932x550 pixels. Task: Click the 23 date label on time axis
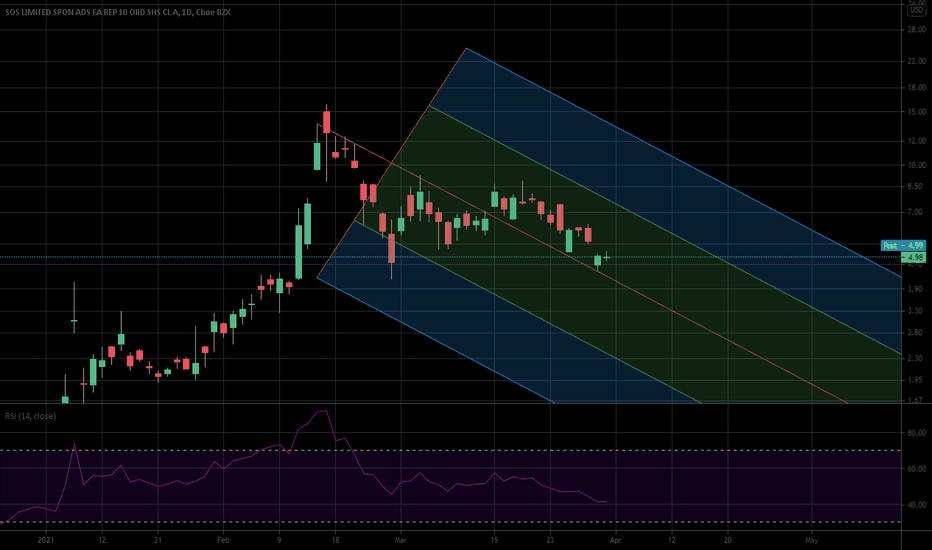click(550, 540)
